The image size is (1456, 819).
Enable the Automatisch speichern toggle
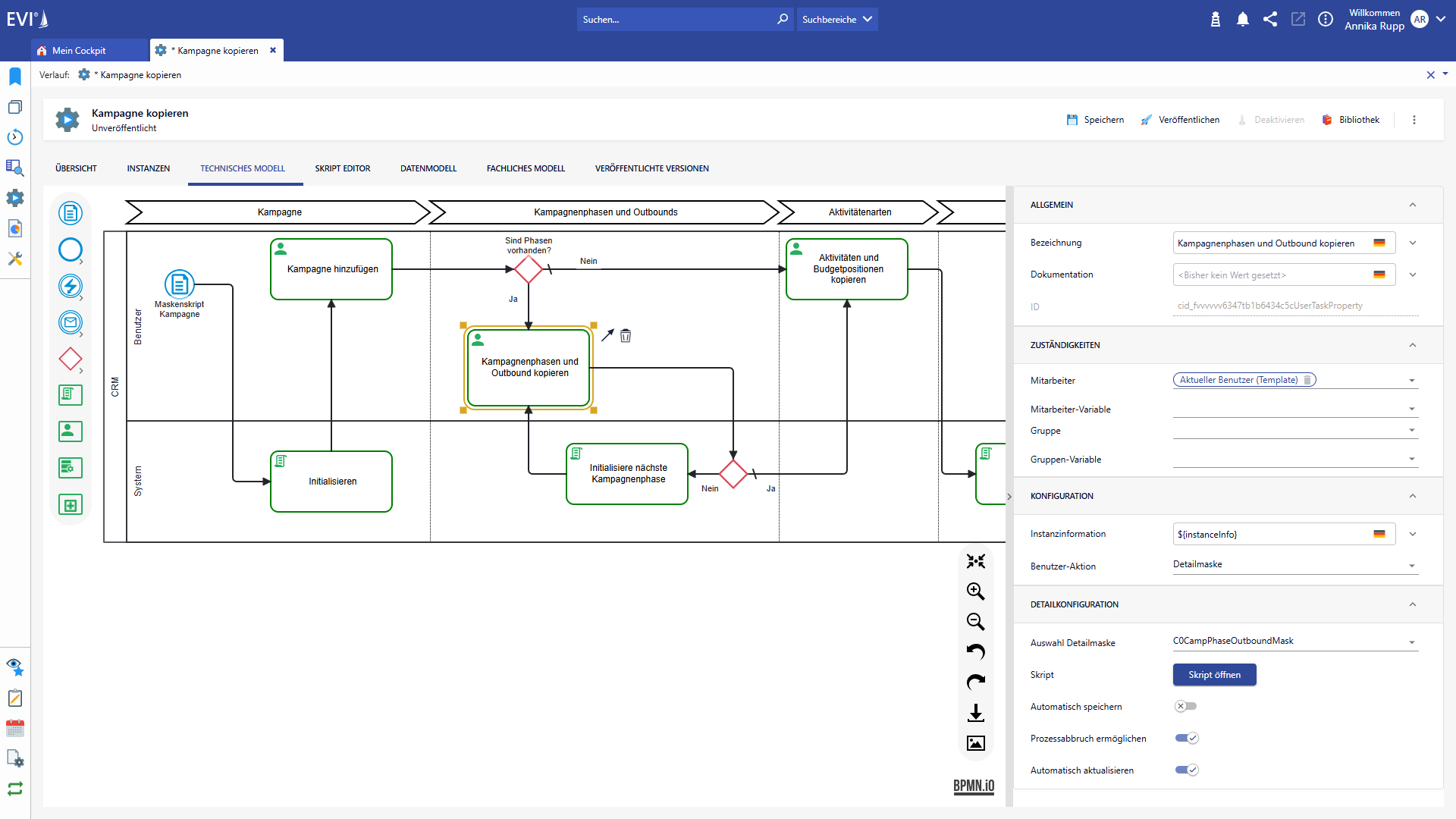tap(1186, 706)
